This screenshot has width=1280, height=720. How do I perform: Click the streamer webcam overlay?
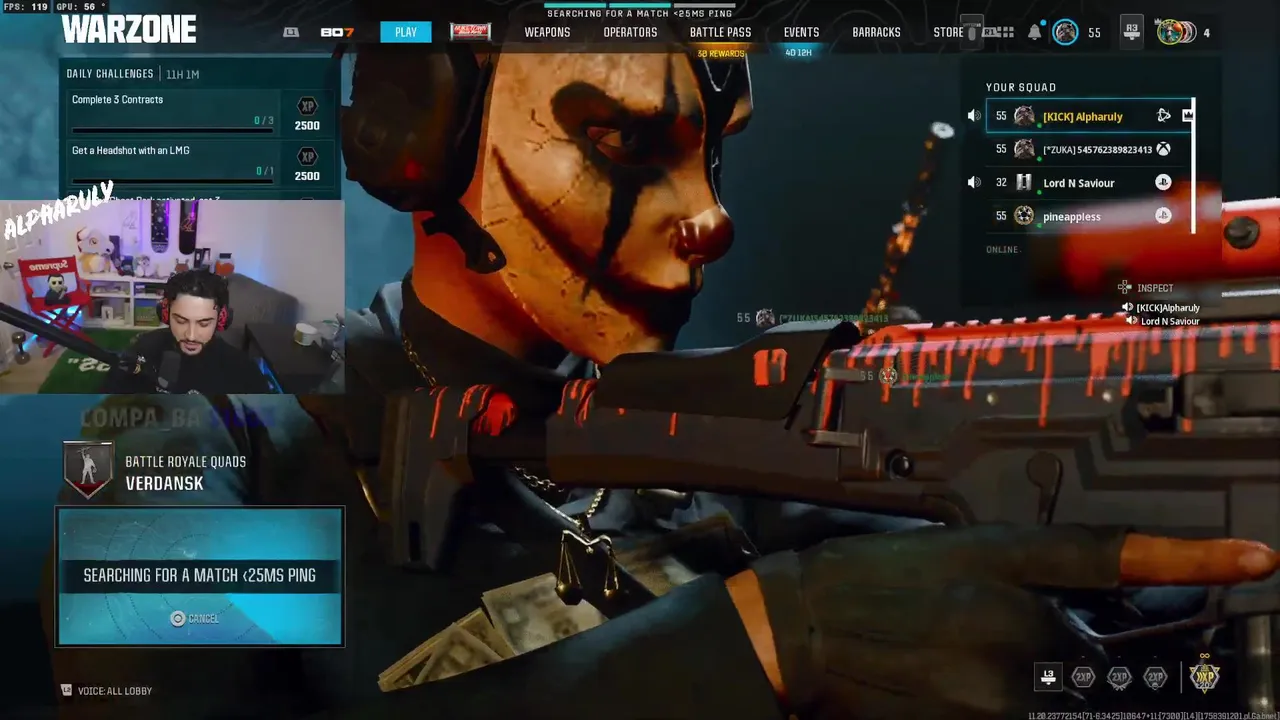(172, 297)
